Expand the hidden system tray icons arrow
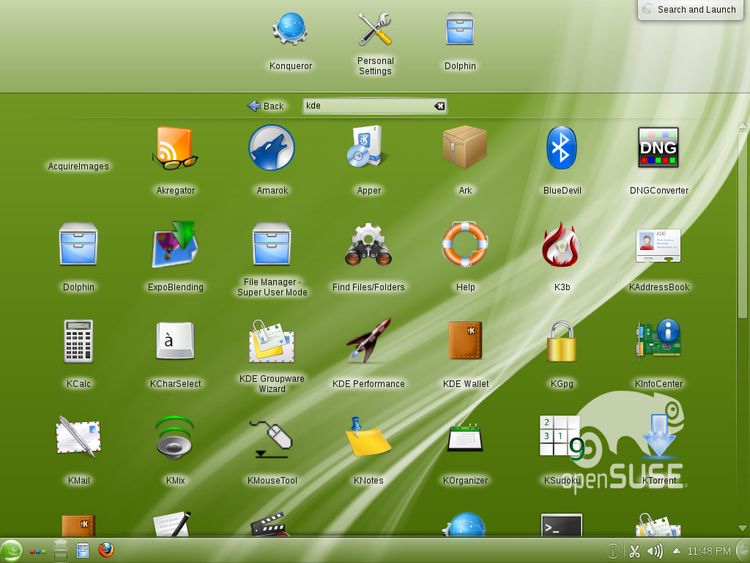 (677, 551)
